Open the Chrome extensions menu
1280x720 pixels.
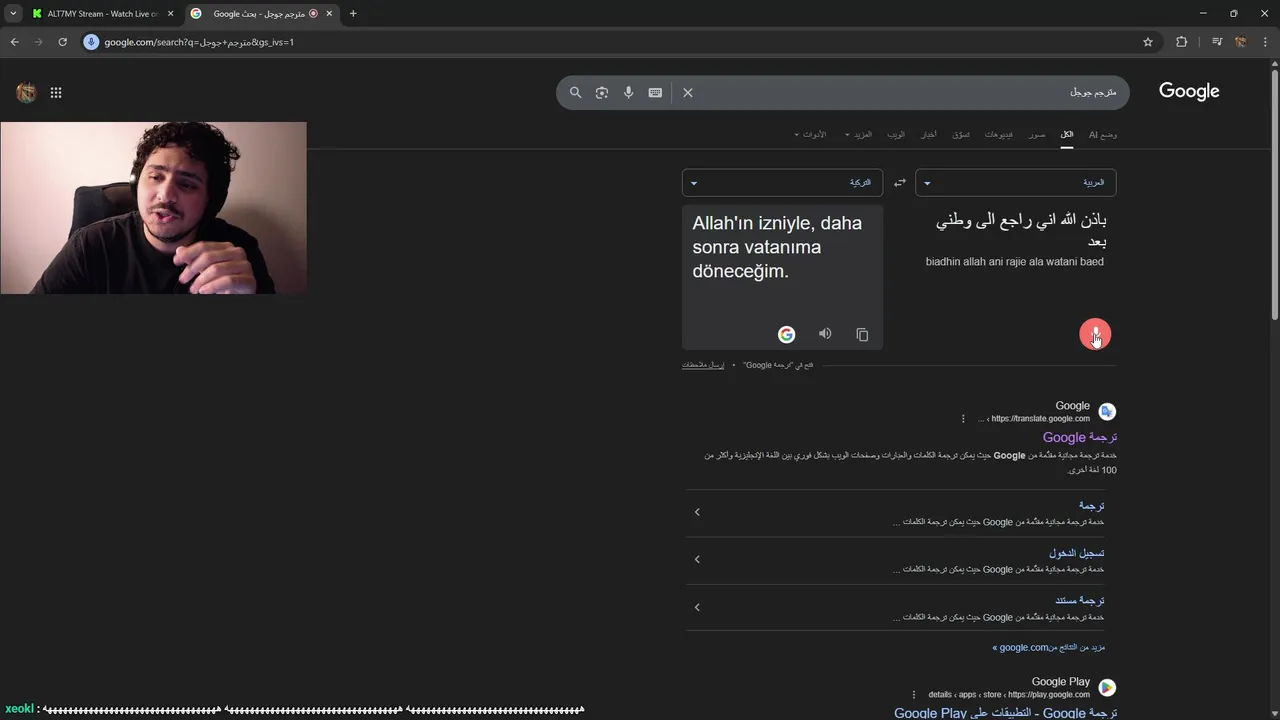coord(1181,42)
